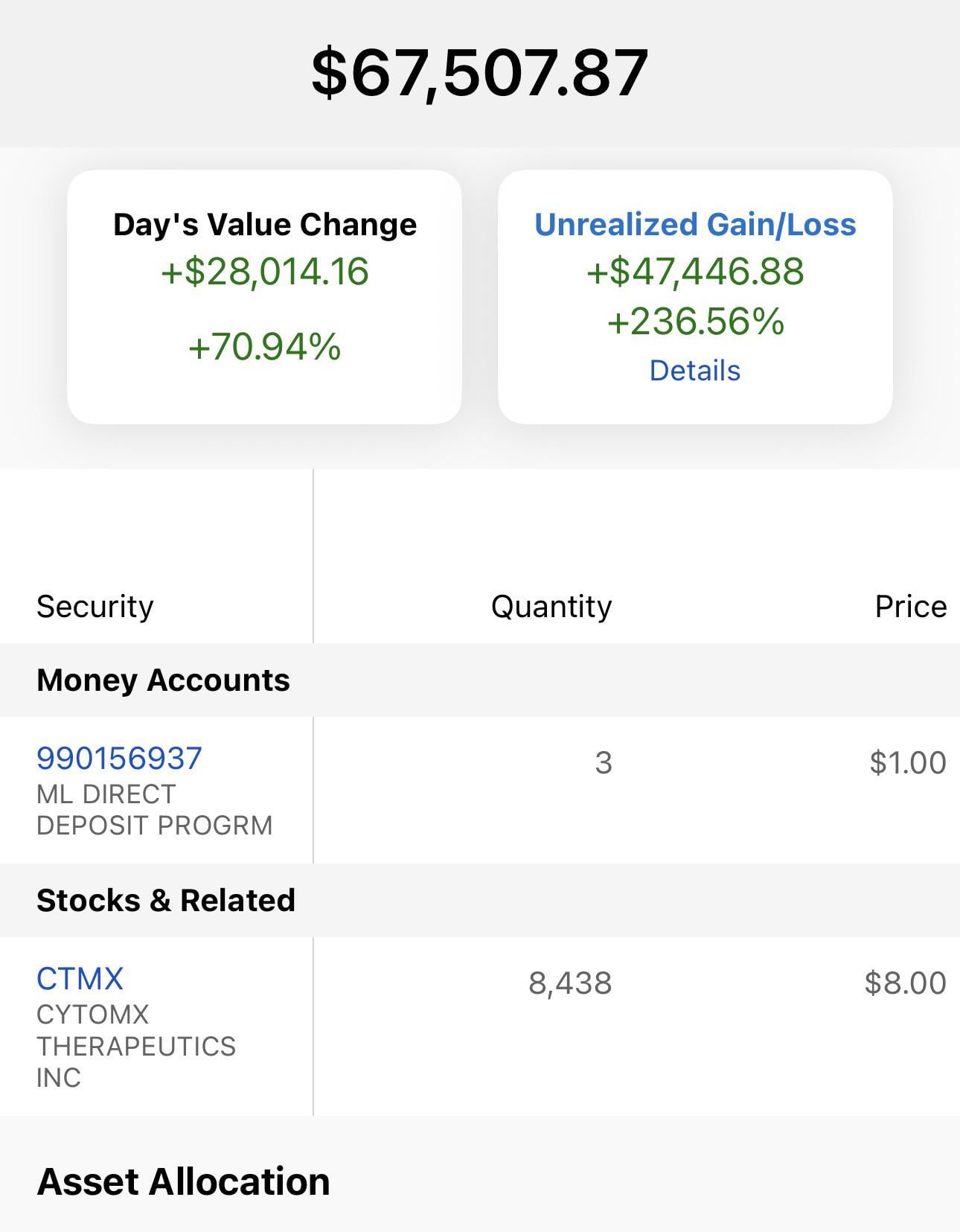This screenshot has width=960, height=1232.
Task: Click the CTMX price $8.00
Action: point(905,983)
